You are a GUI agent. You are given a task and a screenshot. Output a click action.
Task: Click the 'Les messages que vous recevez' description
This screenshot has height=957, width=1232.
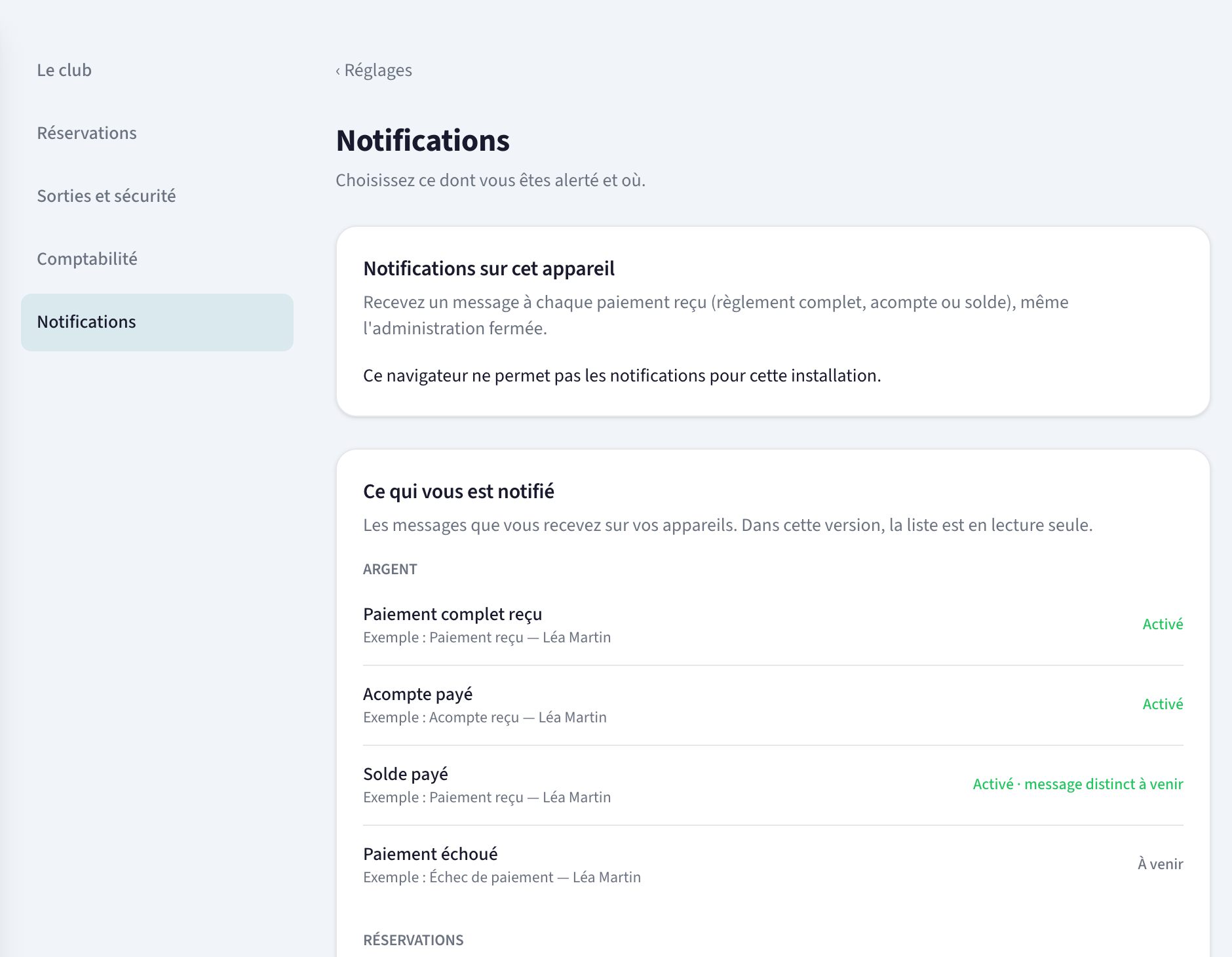tap(728, 525)
